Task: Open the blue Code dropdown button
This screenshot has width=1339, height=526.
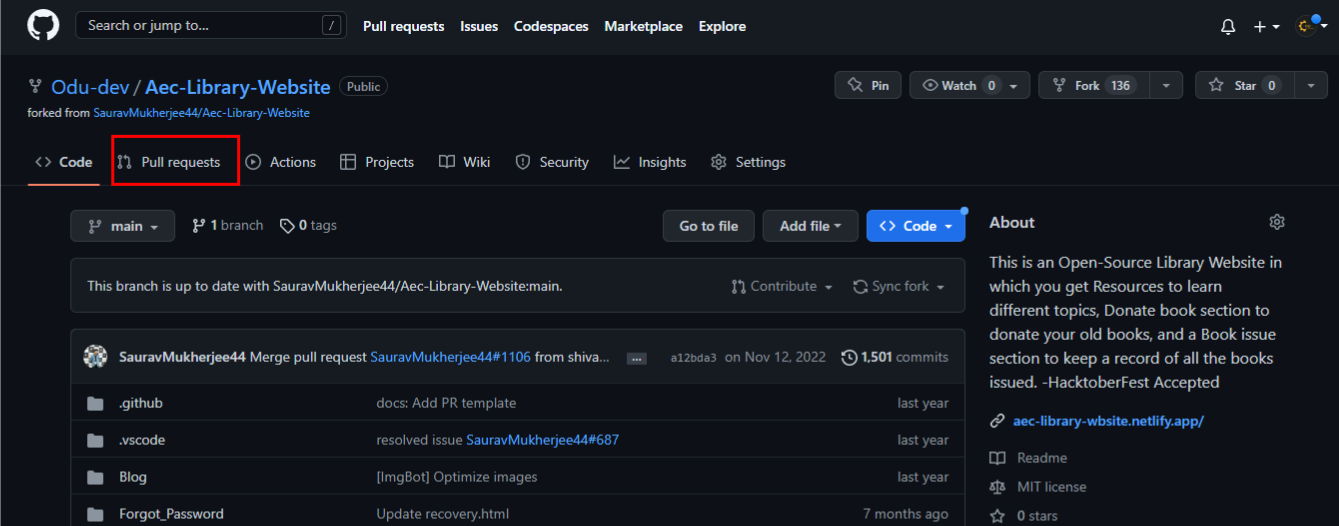Action: tap(916, 226)
